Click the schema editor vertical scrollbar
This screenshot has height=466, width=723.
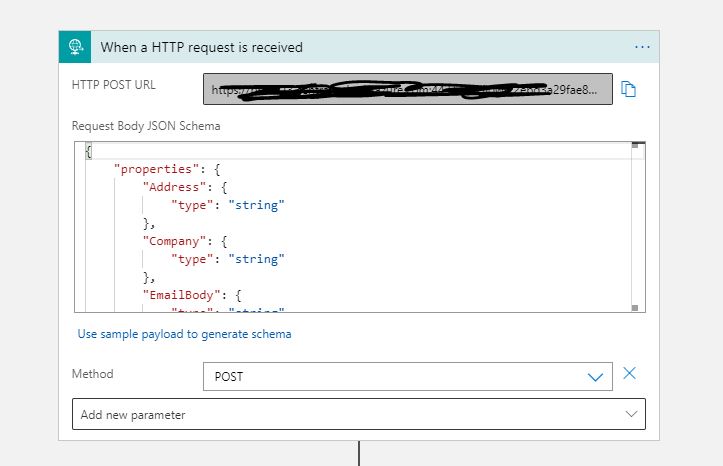pos(635,227)
